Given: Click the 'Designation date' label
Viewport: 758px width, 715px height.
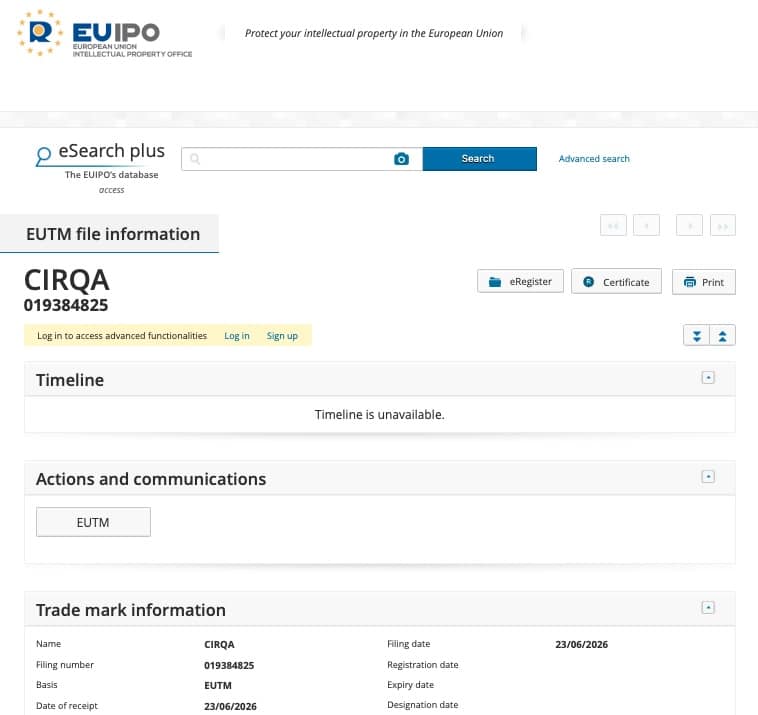Looking at the screenshot, I should click(423, 705).
